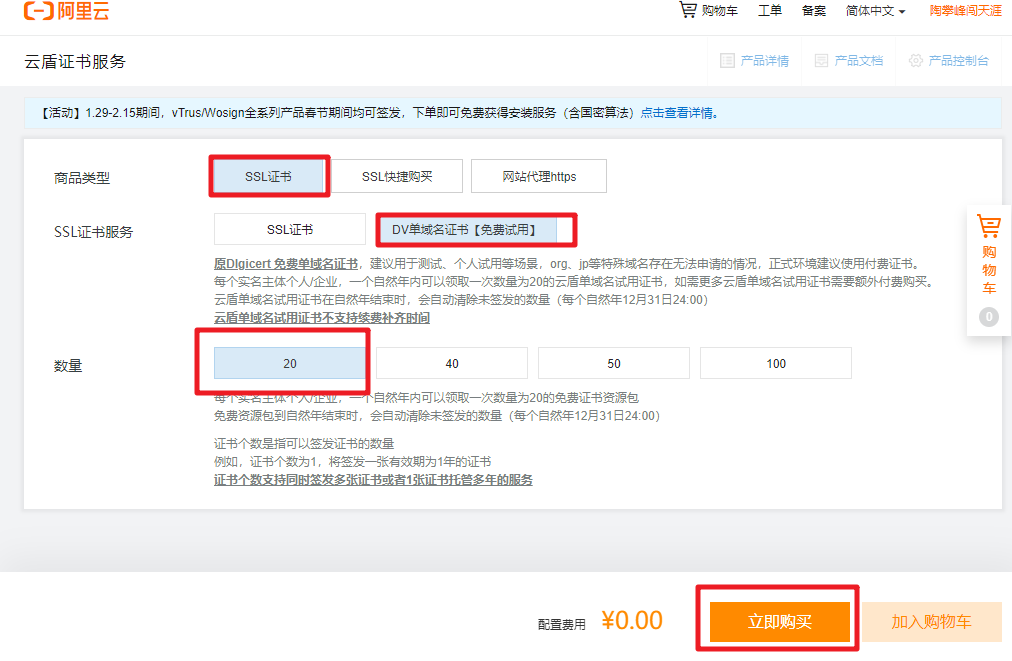Image resolution: width=1012 pixels, height=661 pixels.
Task: Click the ¥0.00 configuration fee value
Action: 632,620
